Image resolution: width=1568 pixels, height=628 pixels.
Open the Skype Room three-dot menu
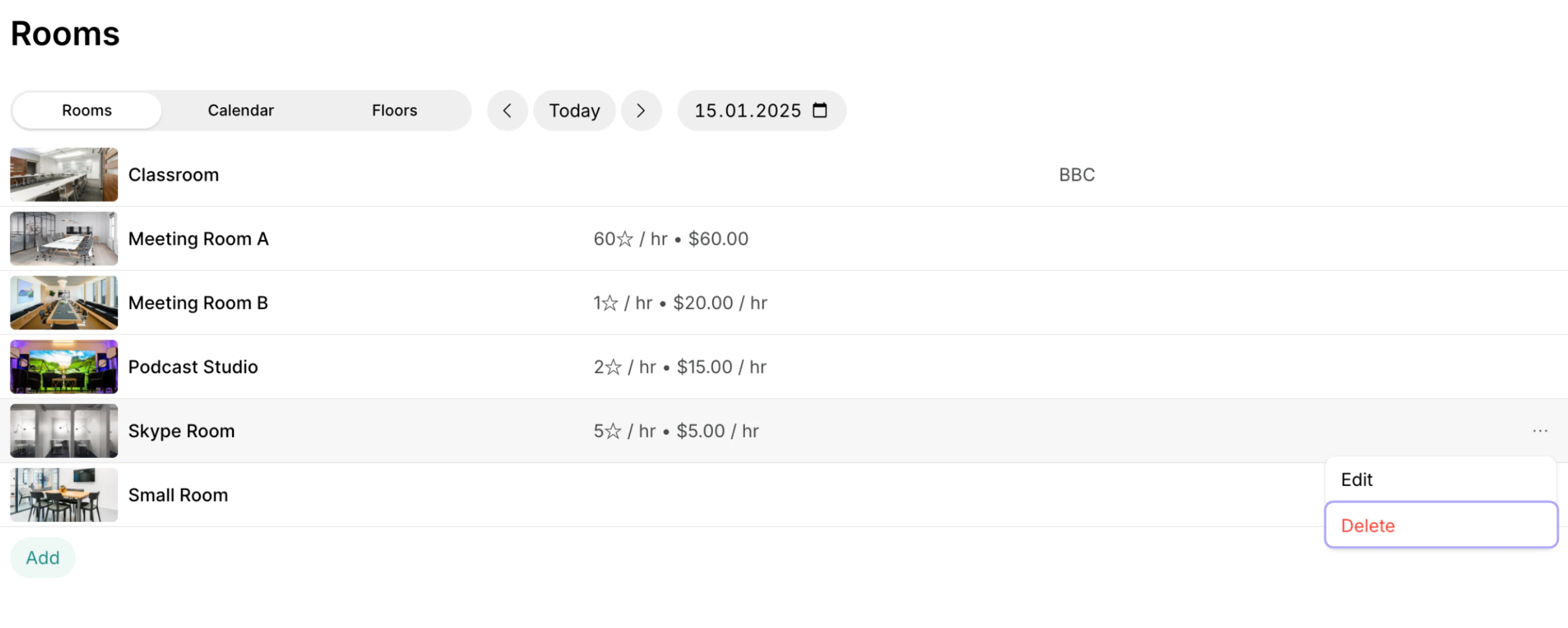(x=1539, y=431)
